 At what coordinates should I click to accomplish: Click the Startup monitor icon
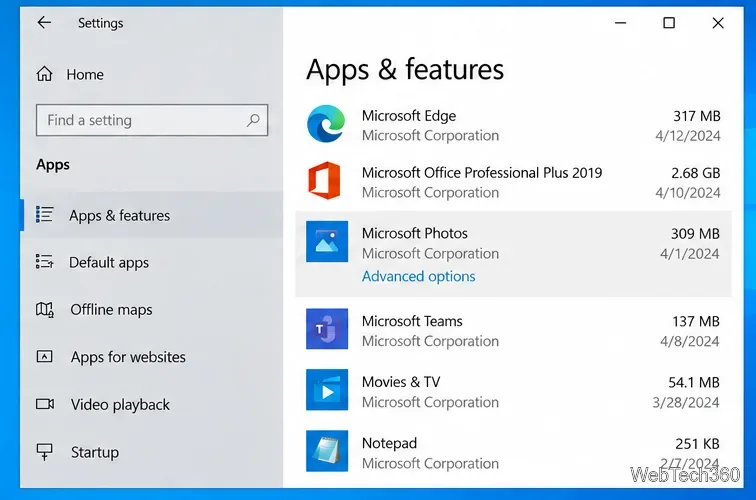pos(44,452)
